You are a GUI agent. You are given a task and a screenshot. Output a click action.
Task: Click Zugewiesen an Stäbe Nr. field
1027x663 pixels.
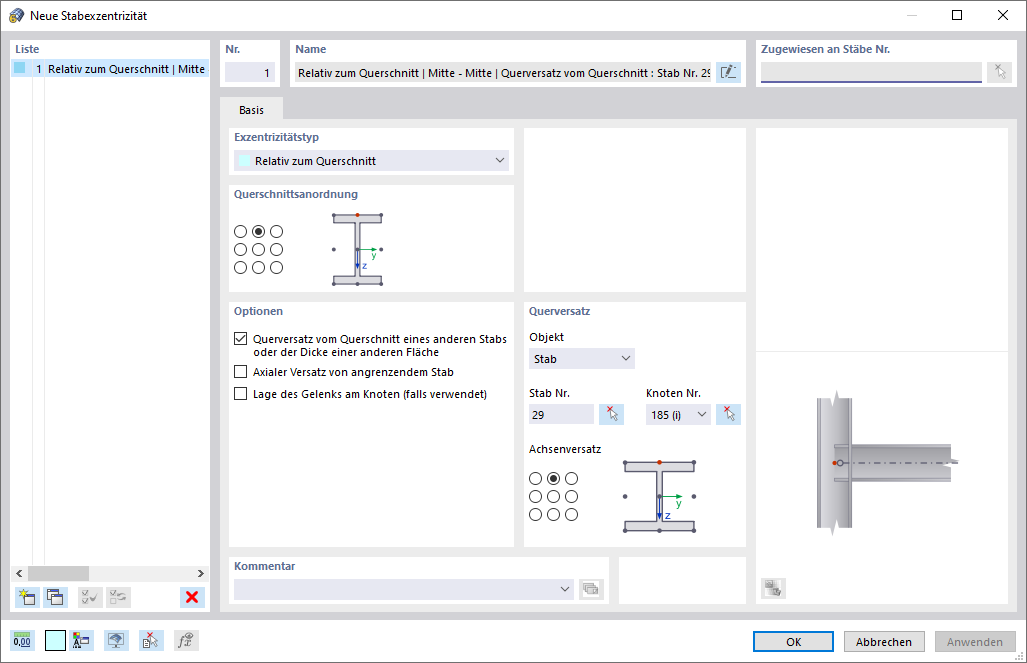coord(871,72)
